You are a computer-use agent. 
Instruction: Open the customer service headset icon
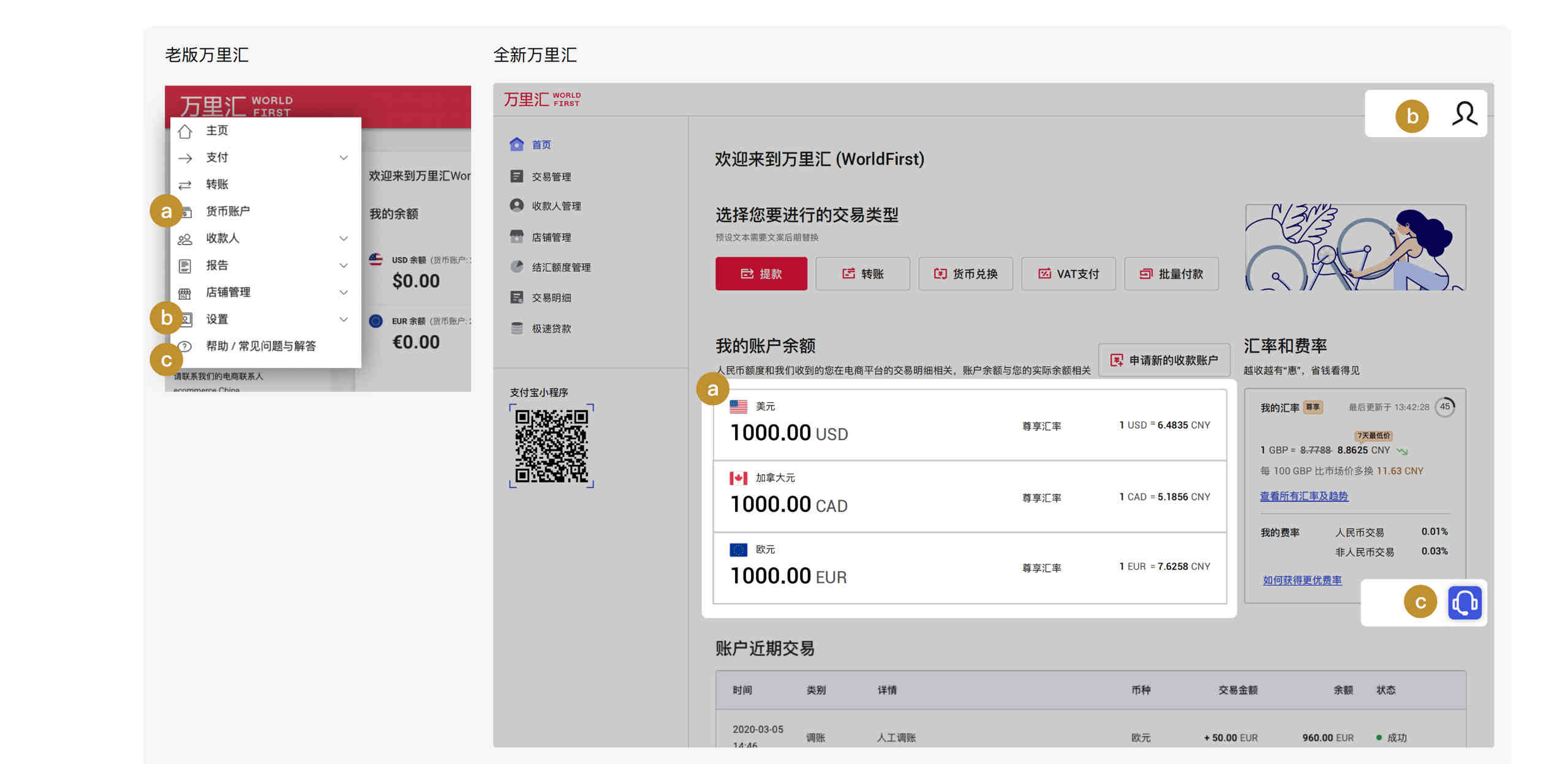[1464, 602]
